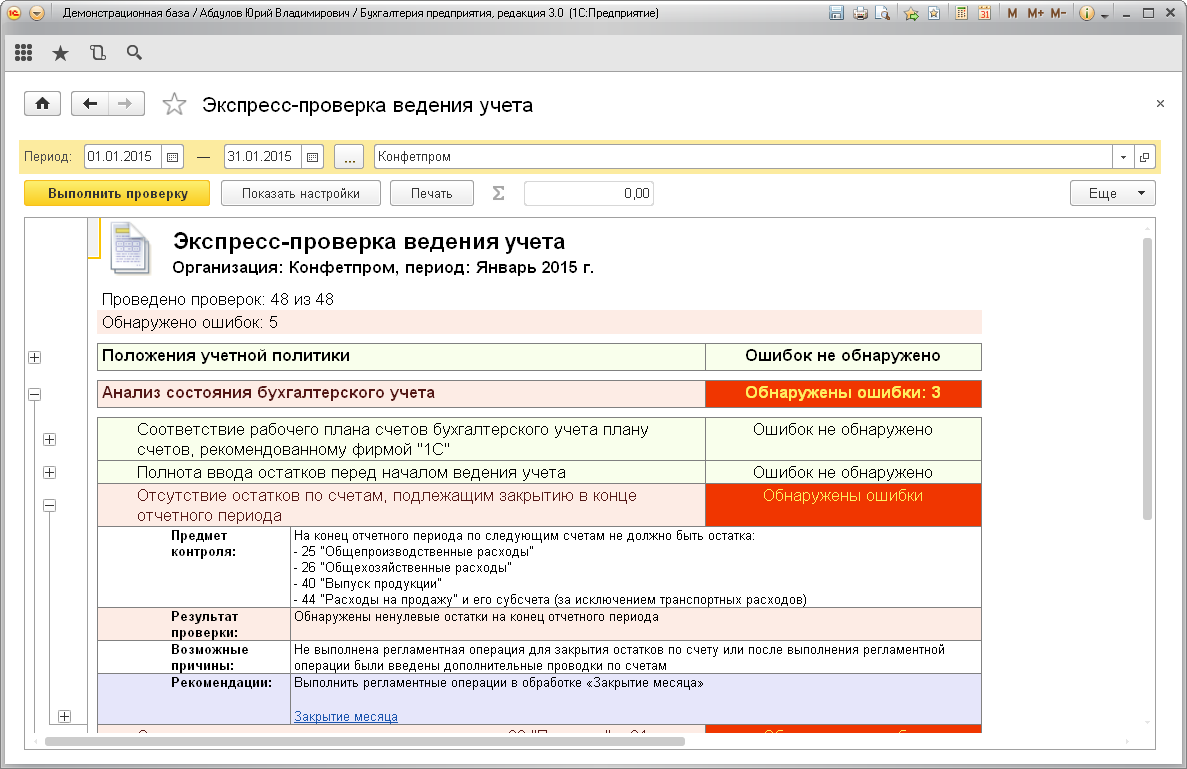This screenshot has height=769, width=1187.
Task: Open the calculator icon in the title bar
Action: click(962, 14)
